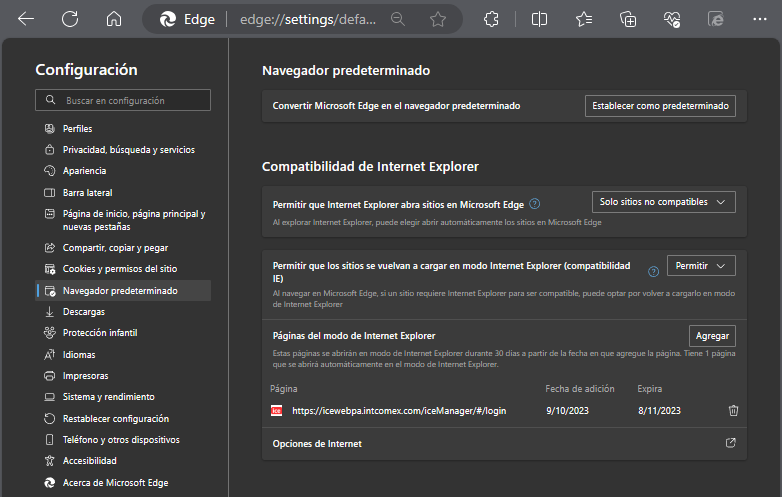Open the home page icon
782x497 pixels.
pos(114,19)
